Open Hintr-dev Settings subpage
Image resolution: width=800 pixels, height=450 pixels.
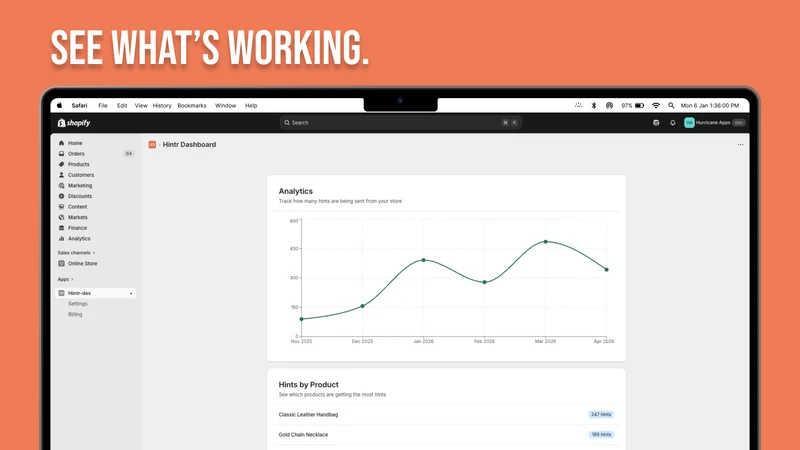click(x=78, y=304)
